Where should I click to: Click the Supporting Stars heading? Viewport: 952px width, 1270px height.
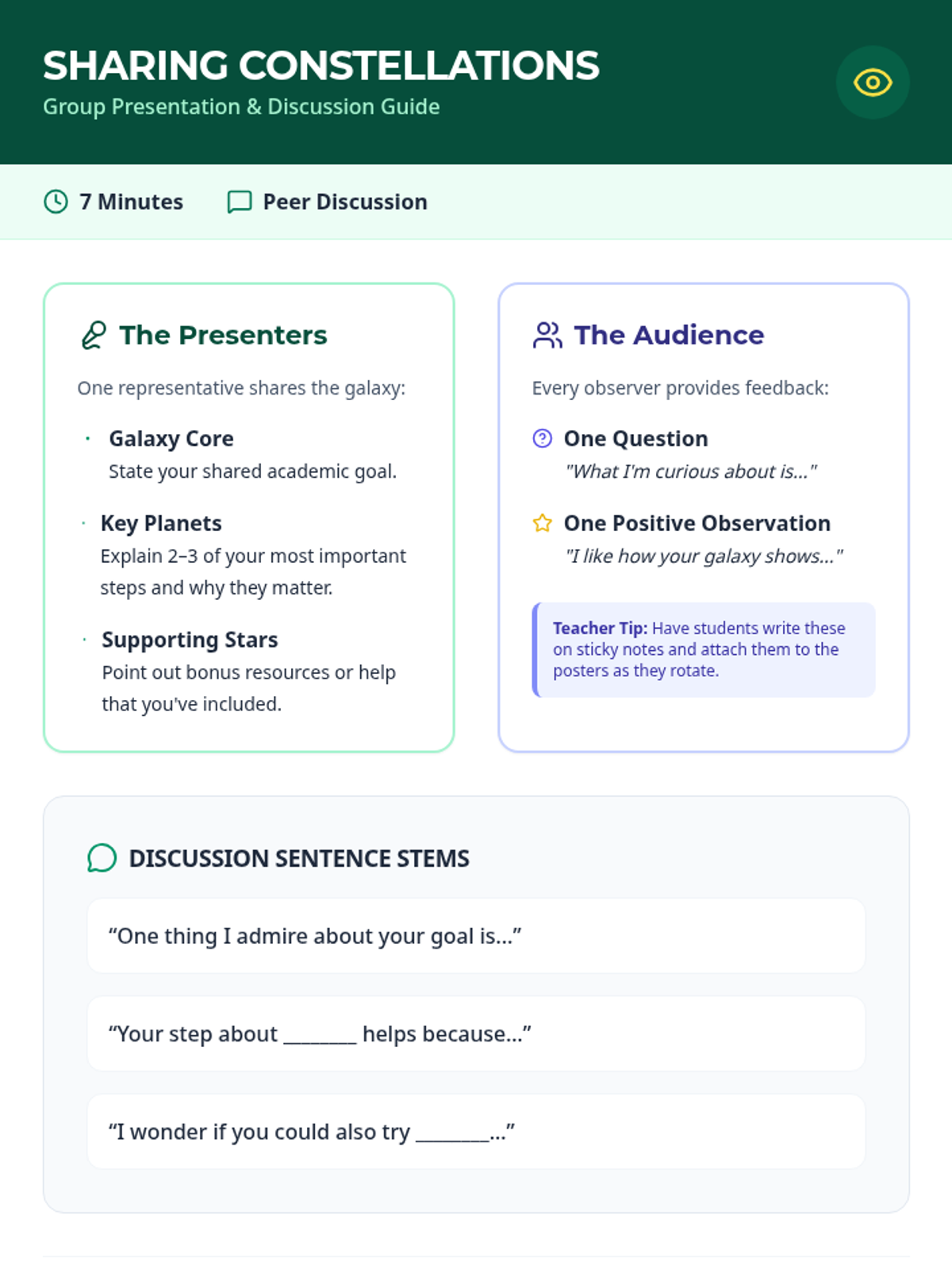[190, 640]
